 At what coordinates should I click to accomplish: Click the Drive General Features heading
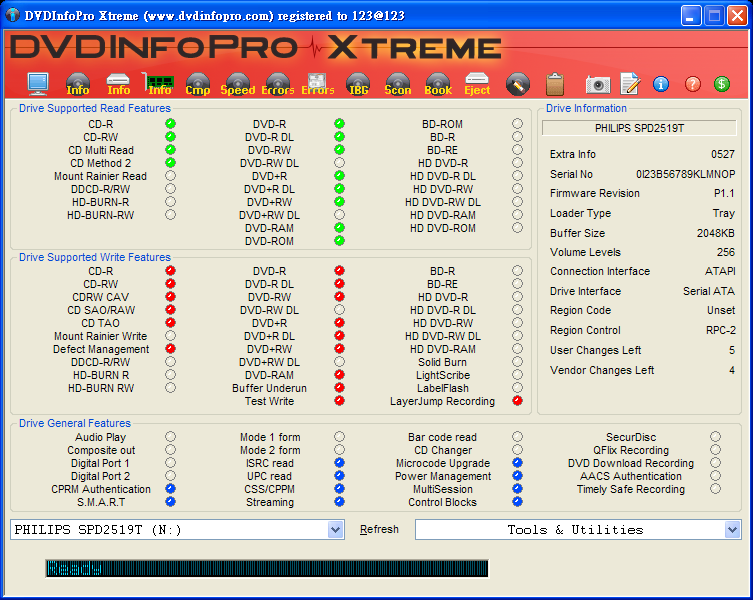[x=74, y=423]
